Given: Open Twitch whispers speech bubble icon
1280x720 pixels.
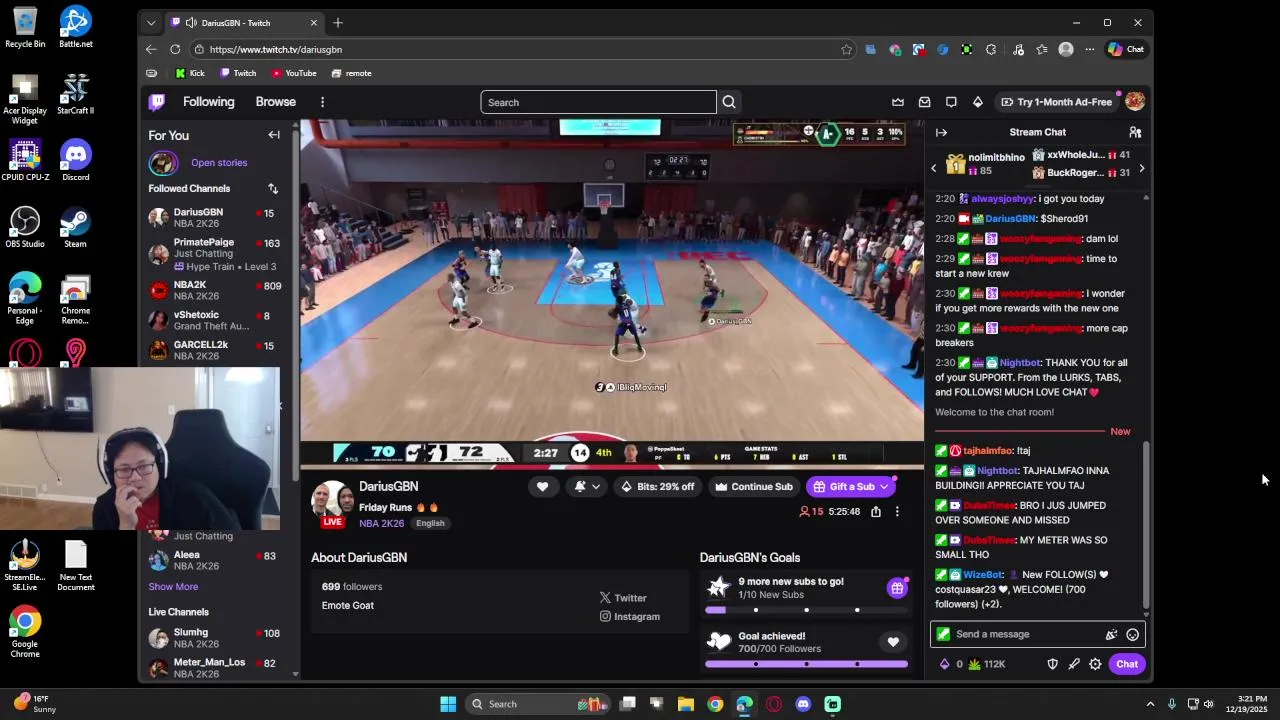Looking at the screenshot, I should coord(951,102).
